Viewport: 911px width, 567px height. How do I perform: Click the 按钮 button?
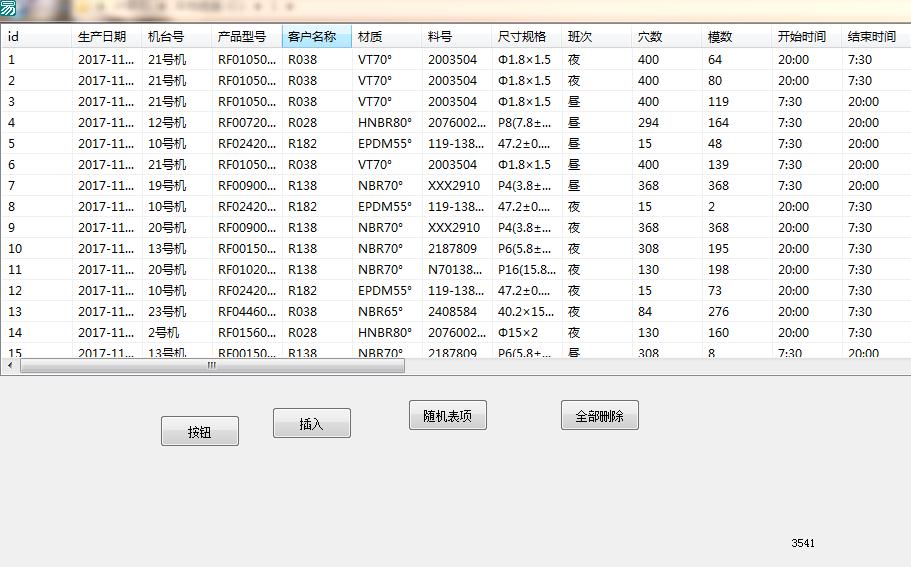(x=200, y=431)
